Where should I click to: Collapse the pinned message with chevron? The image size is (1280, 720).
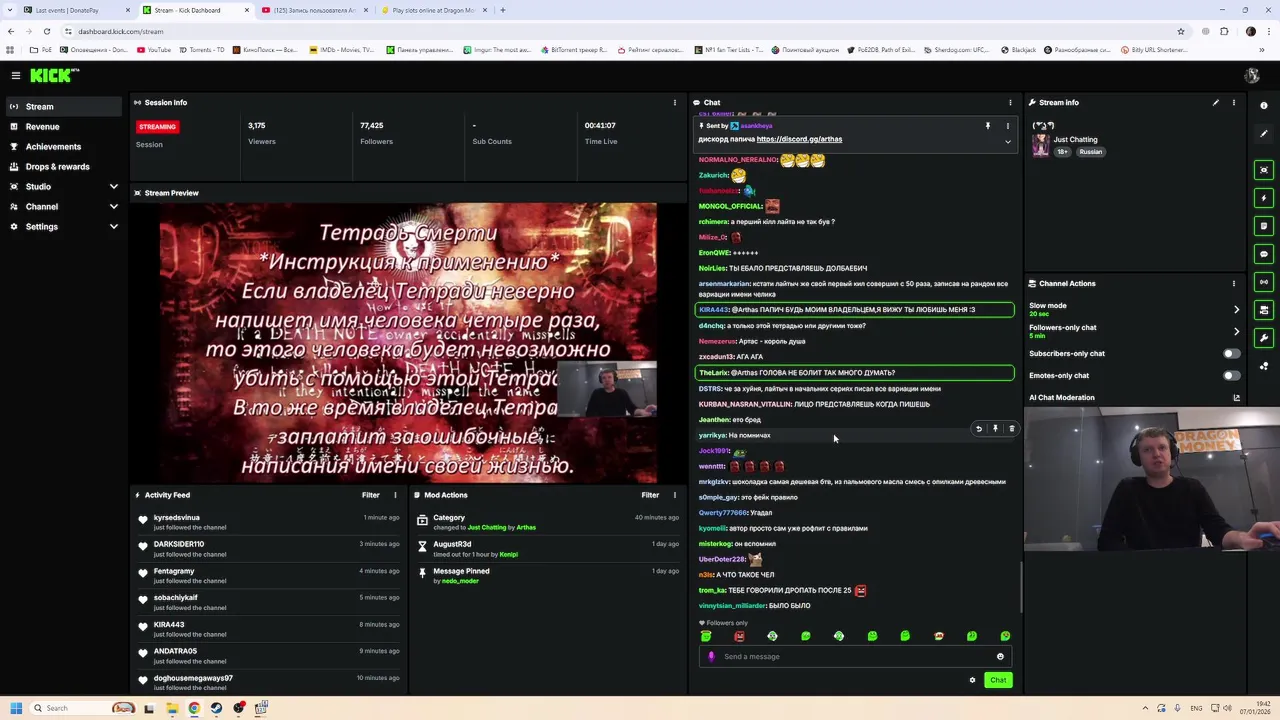tap(1008, 142)
